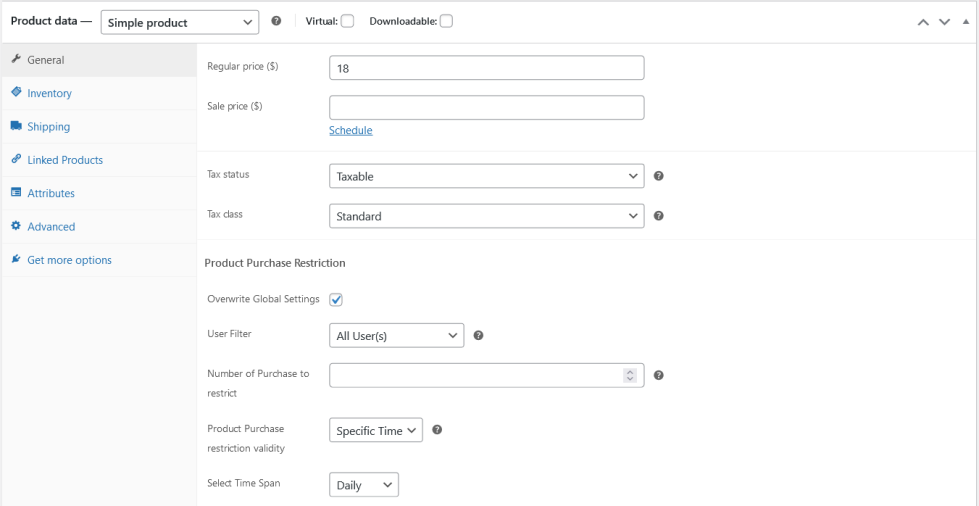Open the Simple product type dropdown
This screenshot has width=979, height=506.
tap(180, 23)
